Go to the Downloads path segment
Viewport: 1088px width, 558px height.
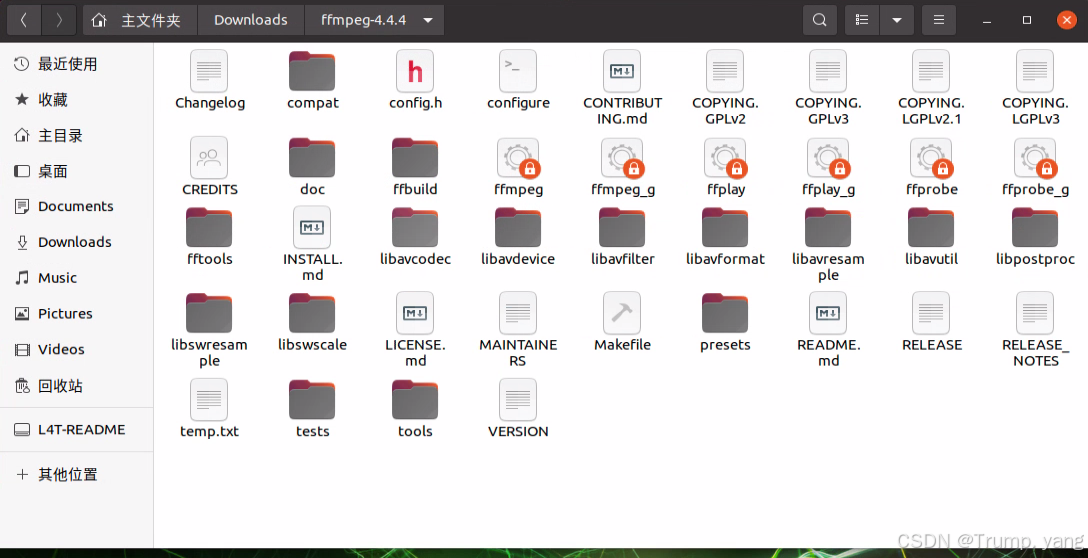(250, 20)
